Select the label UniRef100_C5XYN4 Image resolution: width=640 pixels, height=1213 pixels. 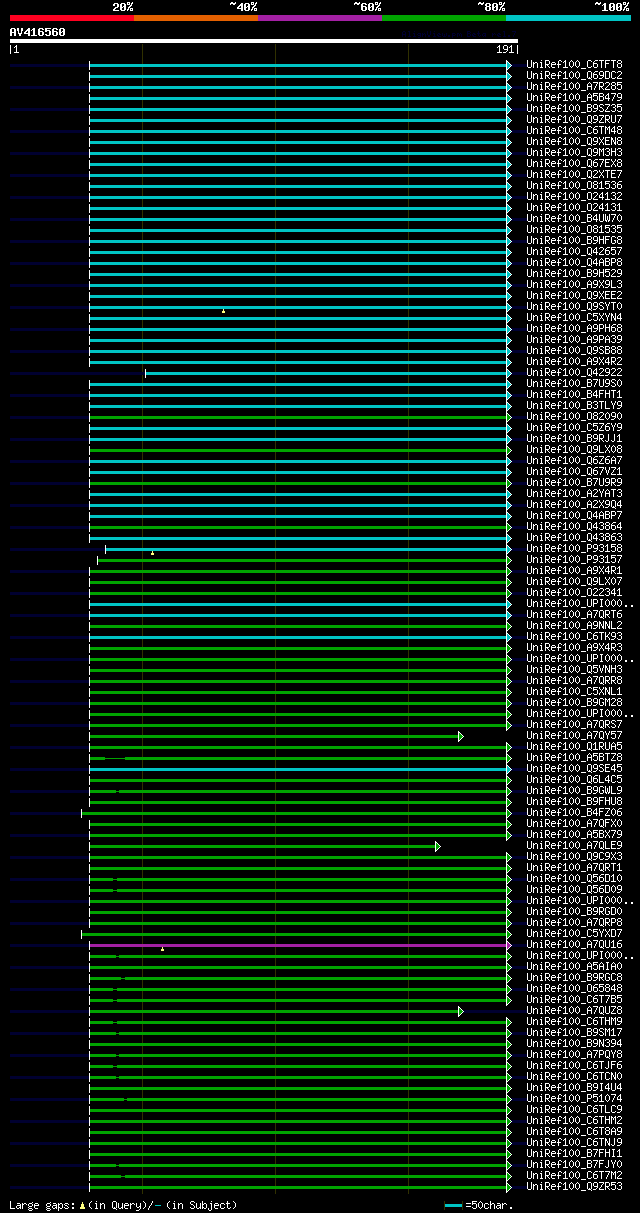574,317
